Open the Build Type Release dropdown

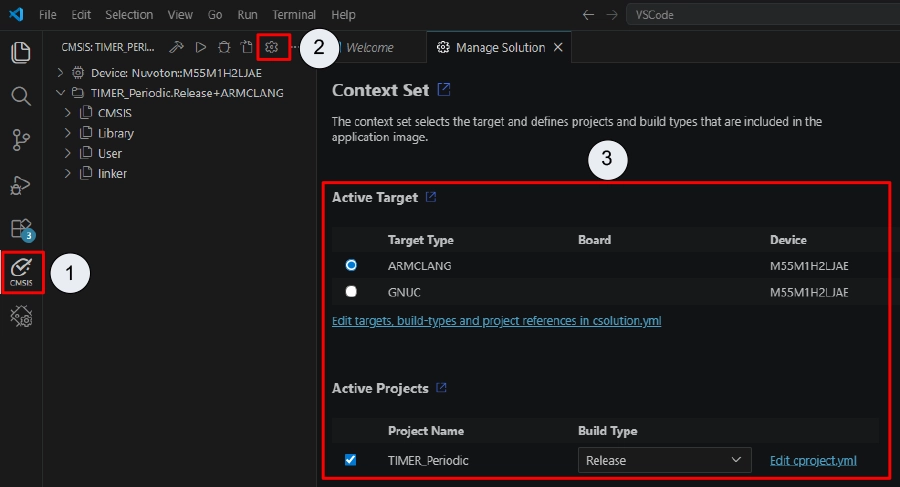click(x=664, y=460)
